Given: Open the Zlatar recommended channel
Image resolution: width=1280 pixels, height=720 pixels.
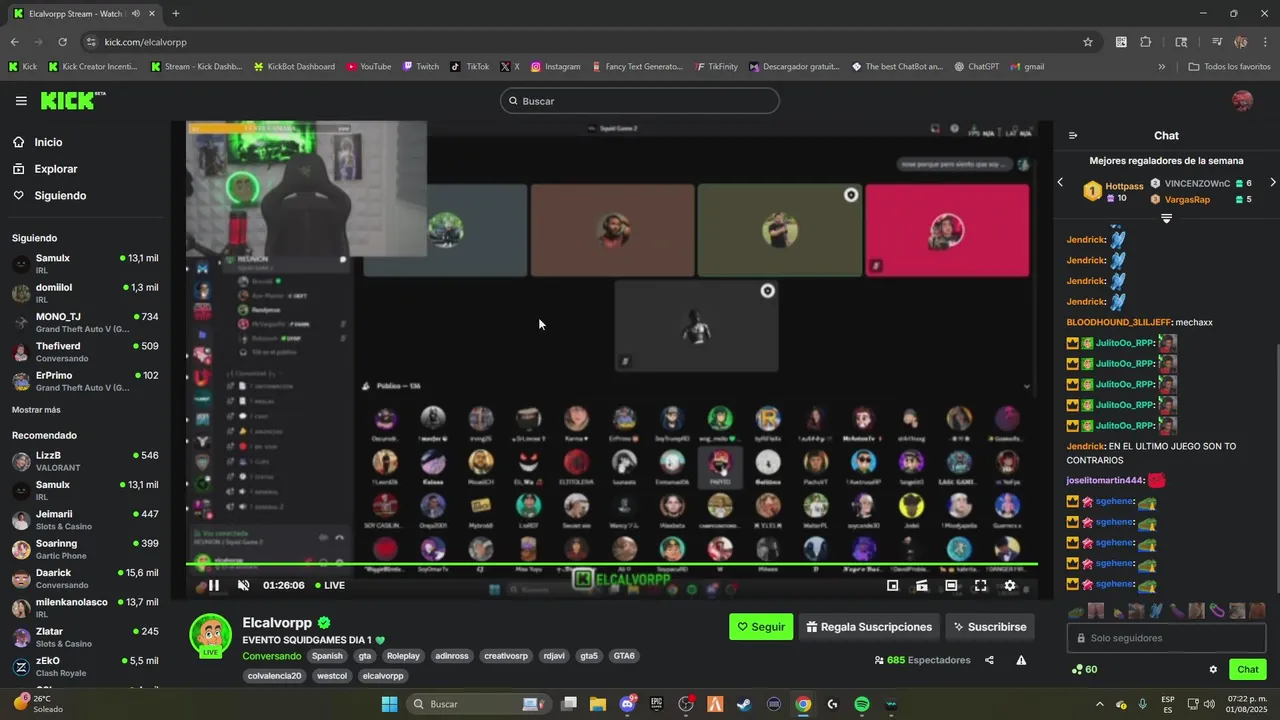Looking at the screenshot, I should point(85,637).
